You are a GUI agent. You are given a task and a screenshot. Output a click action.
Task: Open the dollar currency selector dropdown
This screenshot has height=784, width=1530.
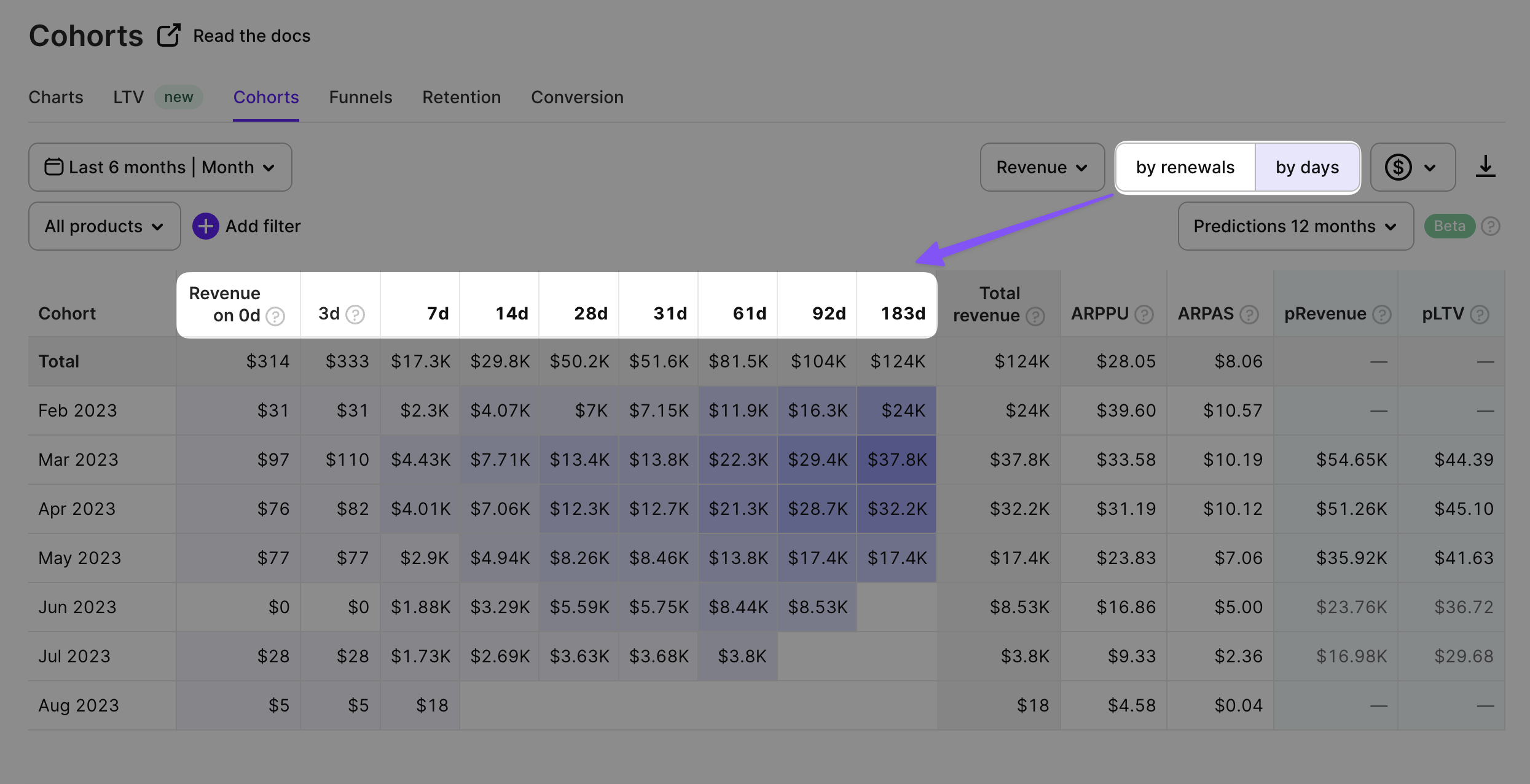point(1411,167)
